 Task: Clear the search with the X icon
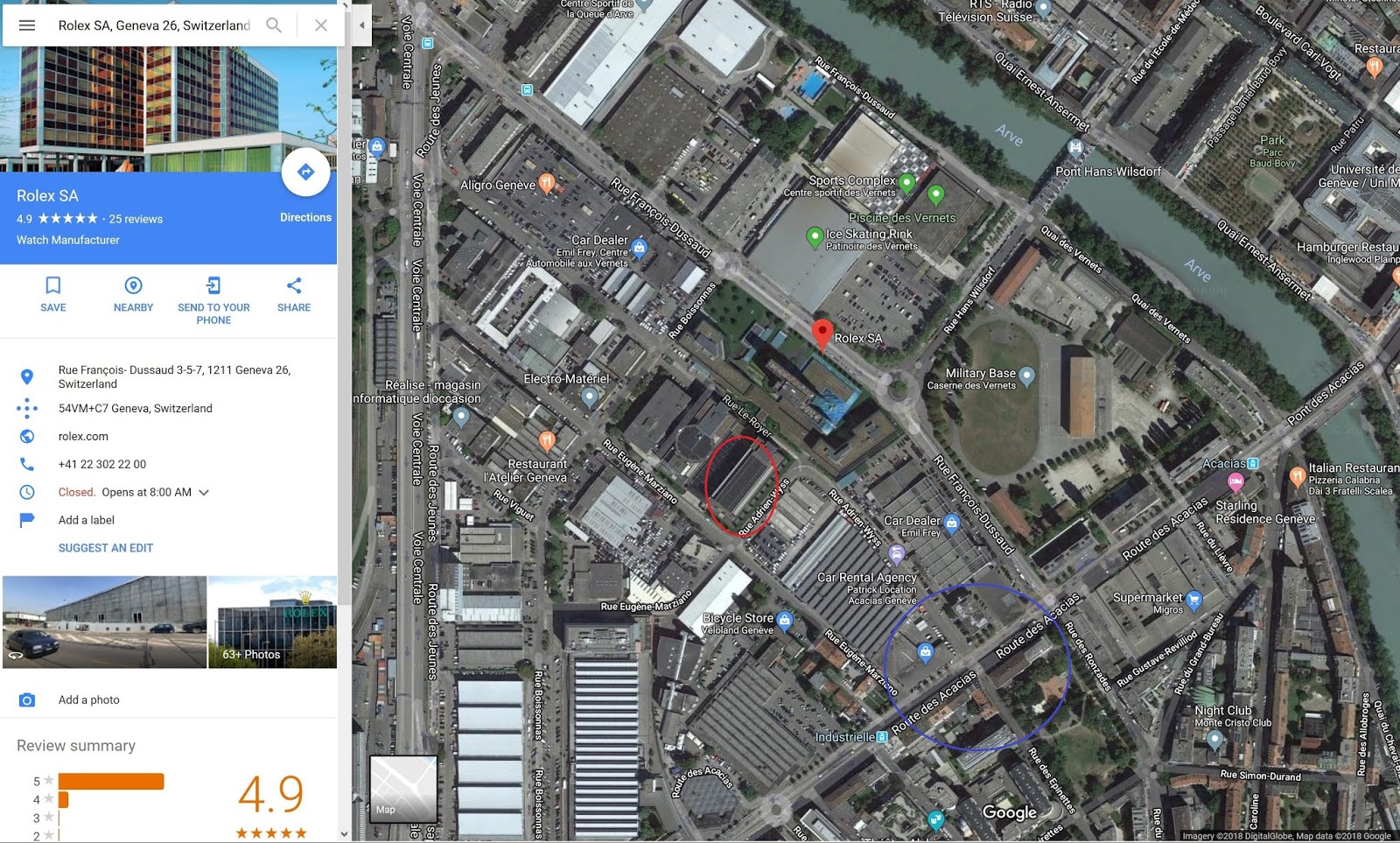[x=321, y=25]
